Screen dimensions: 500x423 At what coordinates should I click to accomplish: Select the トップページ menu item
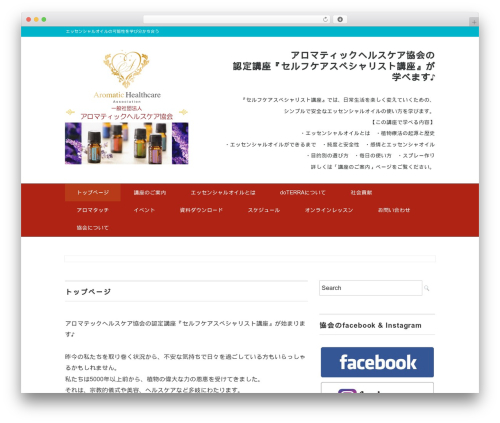pos(93,192)
